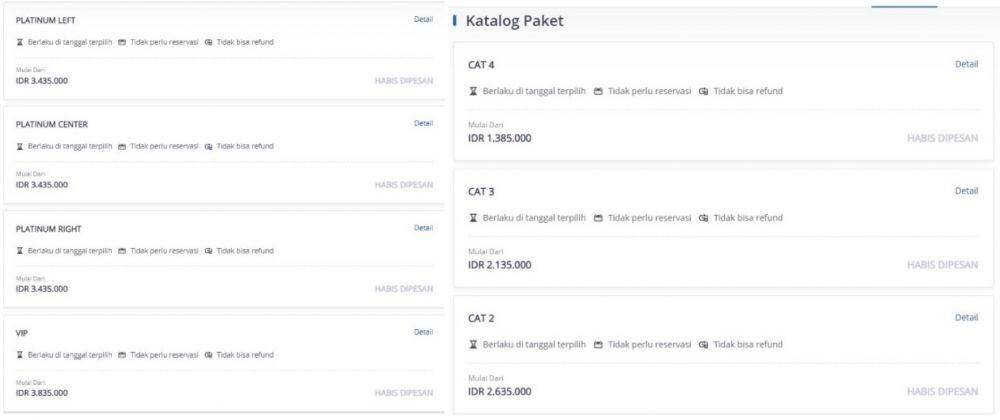1000x420 pixels.
Task: Click hourglass icon in VIP package
Action: [20, 355]
